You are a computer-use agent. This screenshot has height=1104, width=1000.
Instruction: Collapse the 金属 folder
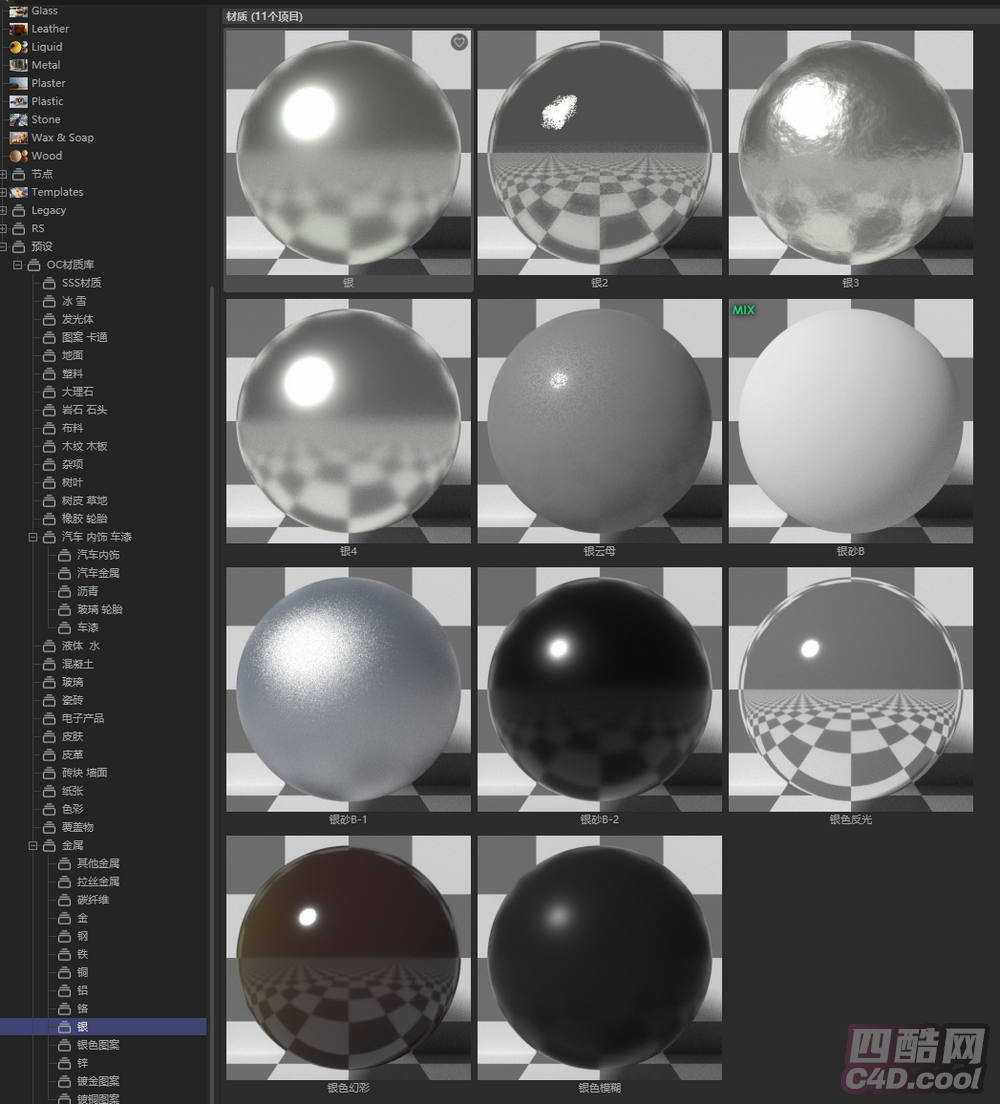(x=33, y=846)
